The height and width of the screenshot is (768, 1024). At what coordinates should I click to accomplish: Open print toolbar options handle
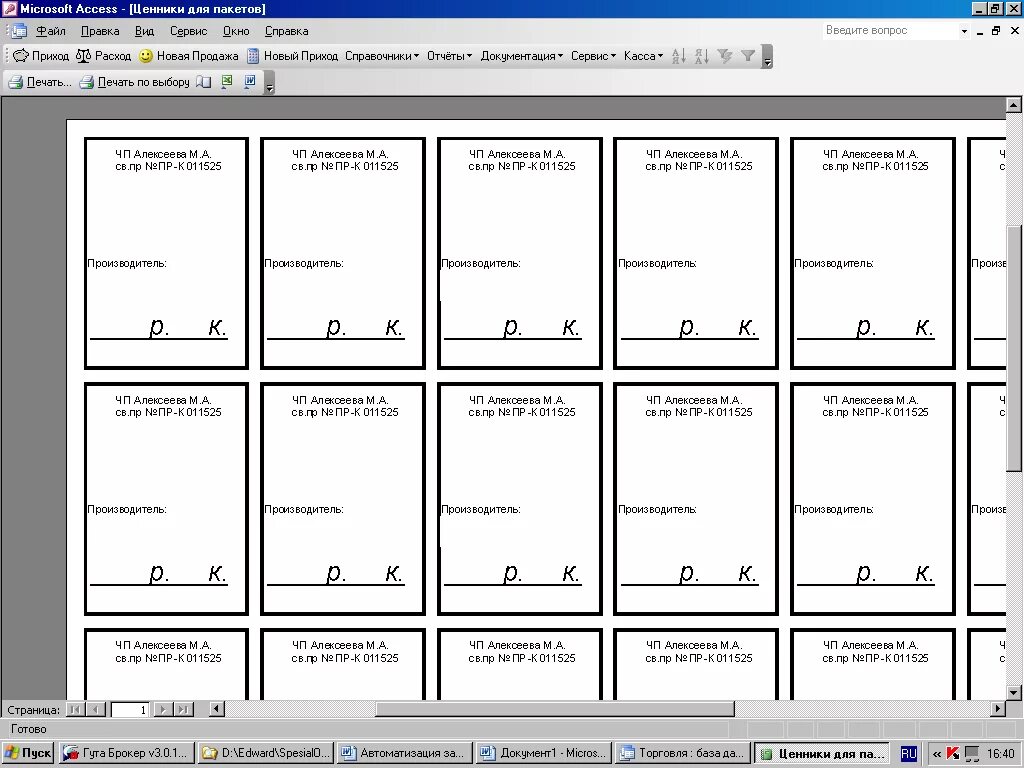click(x=270, y=83)
